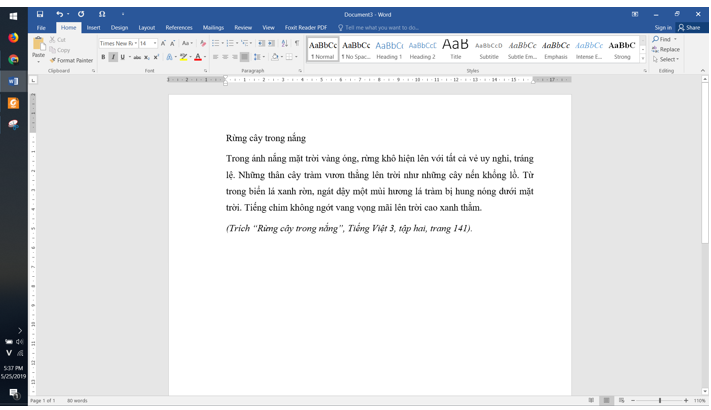Open the File tab
The height and width of the screenshot is (410, 711).
click(41, 28)
